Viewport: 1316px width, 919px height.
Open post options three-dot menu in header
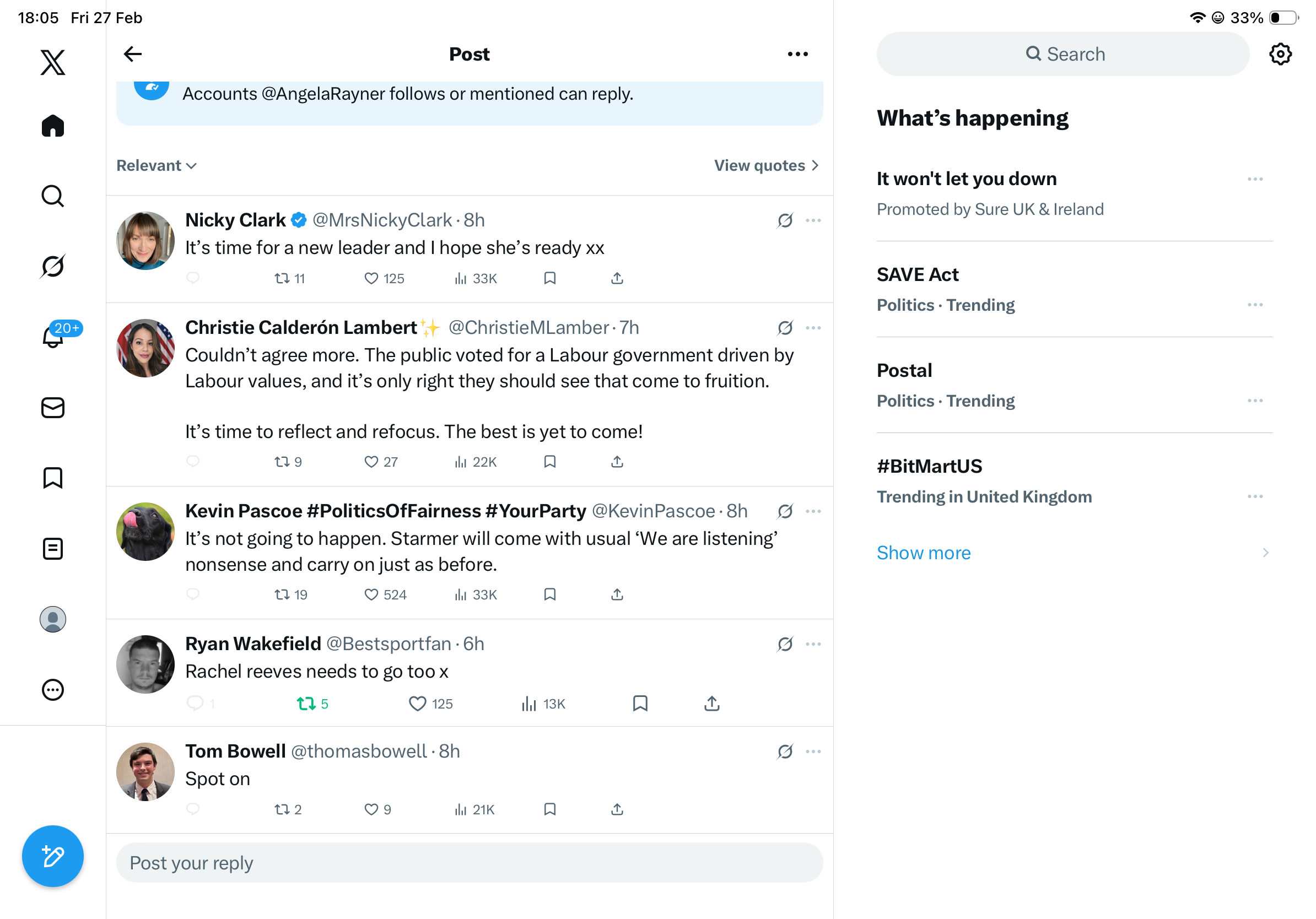tap(797, 55)
